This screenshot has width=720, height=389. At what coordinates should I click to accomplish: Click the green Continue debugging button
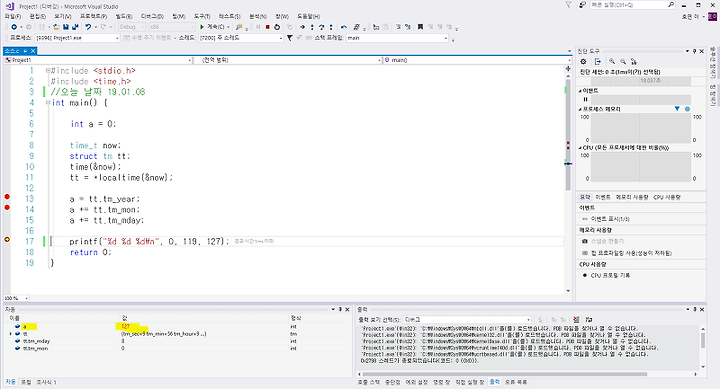click(x=213, y=27)
